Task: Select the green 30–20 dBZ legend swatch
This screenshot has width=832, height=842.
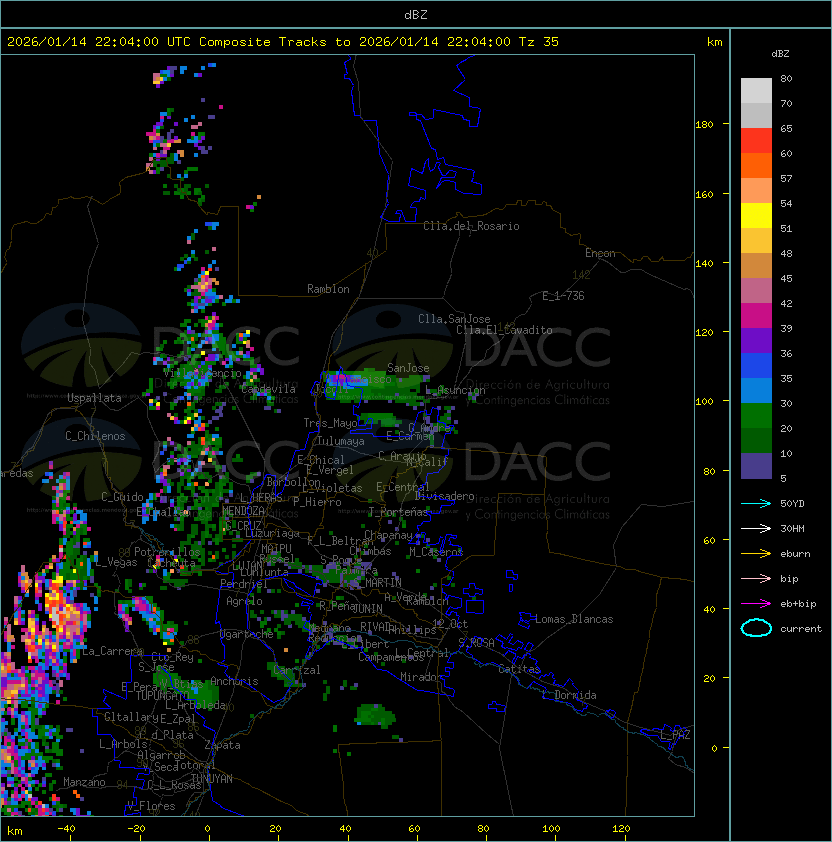Action: point(756,416)
